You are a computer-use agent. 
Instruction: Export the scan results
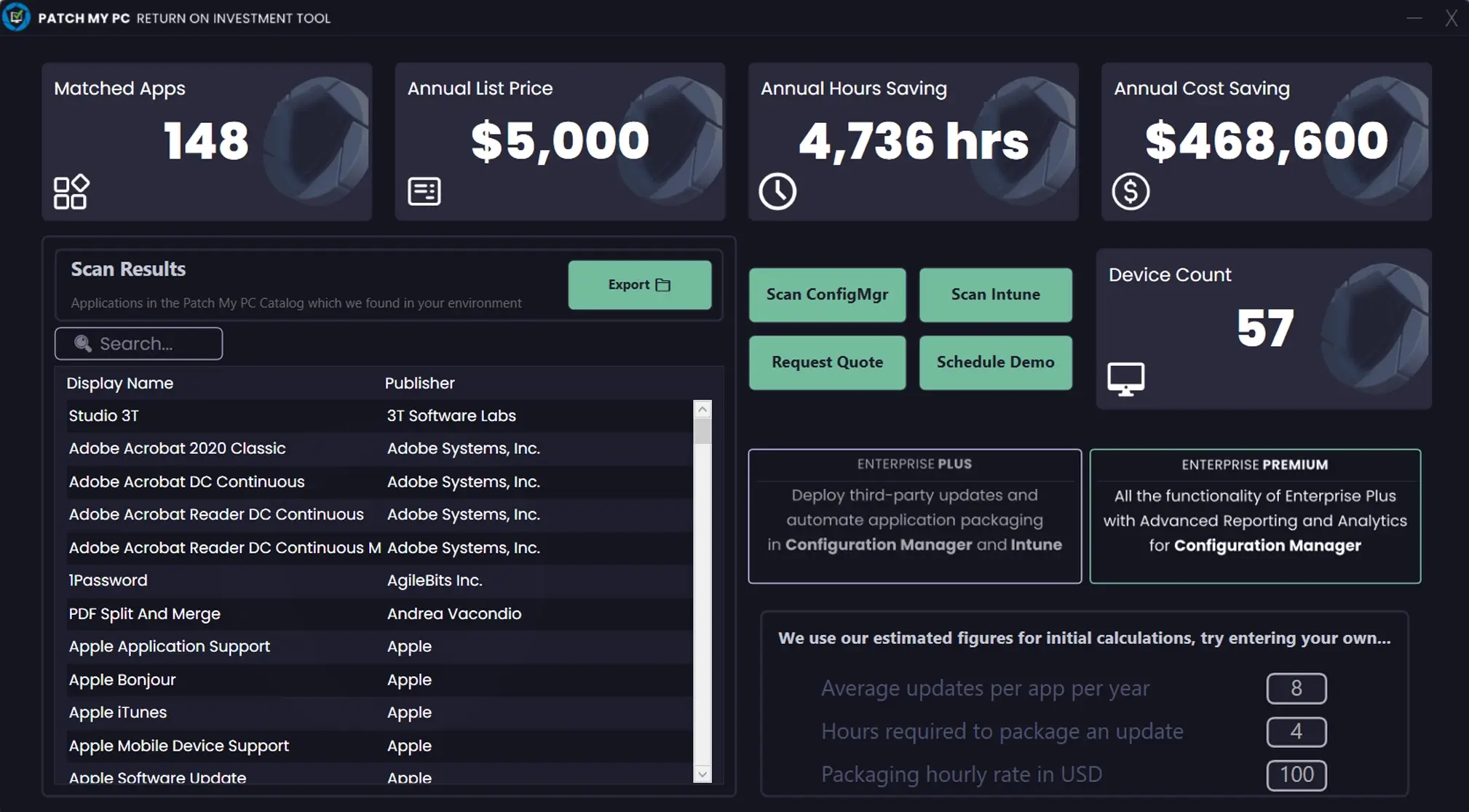[640, 284]
